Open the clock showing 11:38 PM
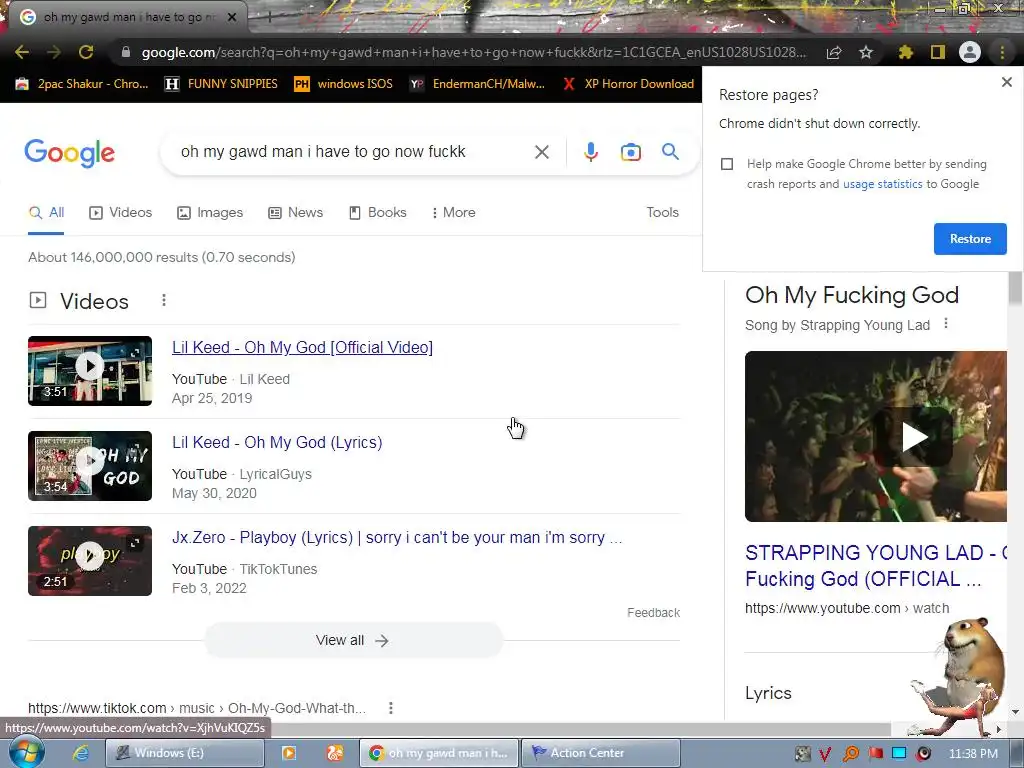This screenshot has height=768, width=1024. click(972, 754)
